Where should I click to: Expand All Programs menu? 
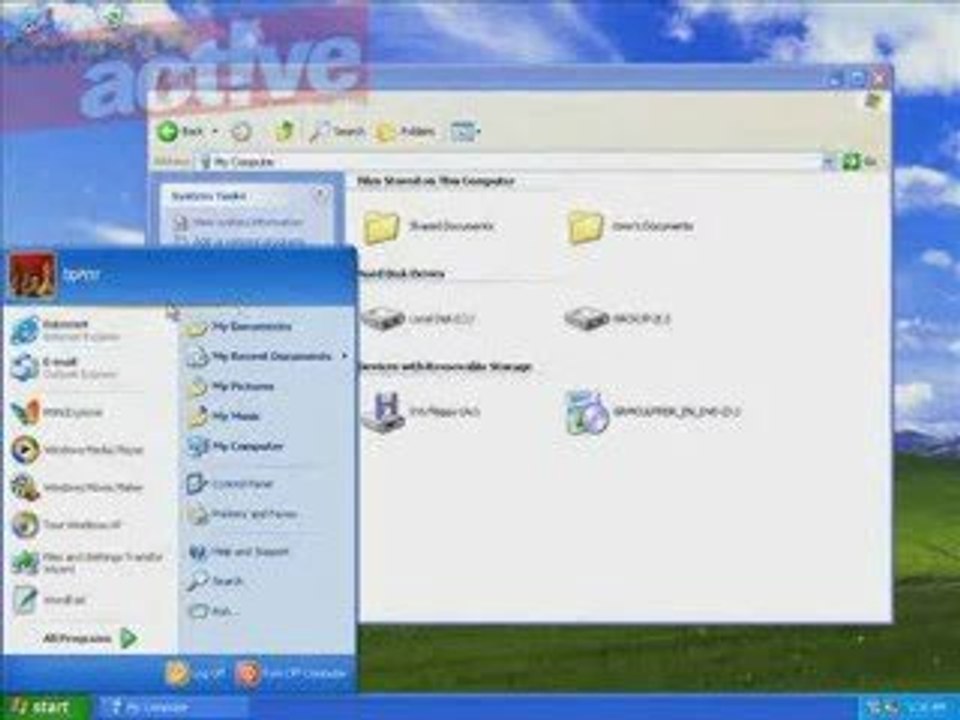(89, 639)
